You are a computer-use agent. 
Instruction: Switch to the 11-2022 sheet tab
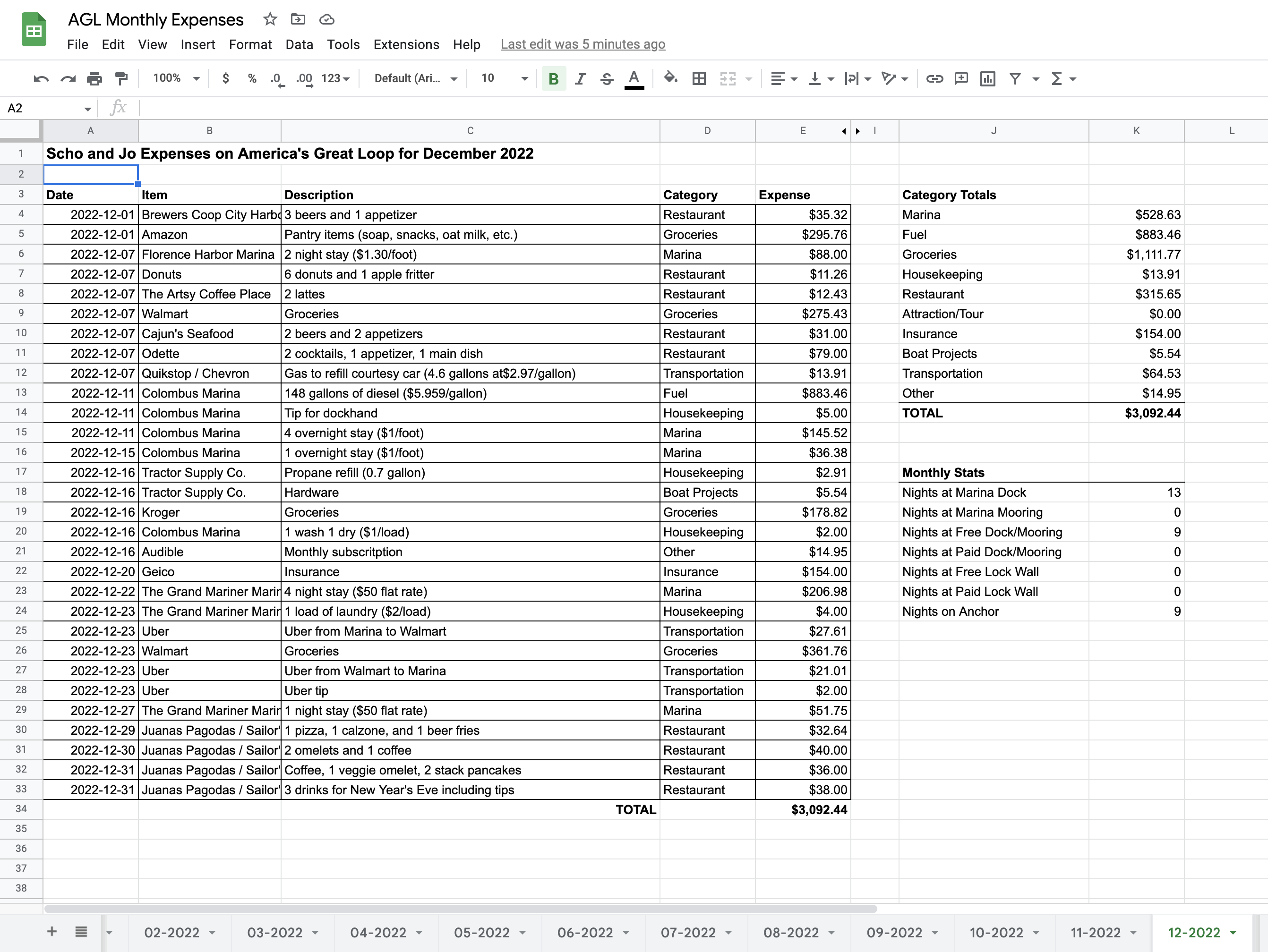point(1095,933)
